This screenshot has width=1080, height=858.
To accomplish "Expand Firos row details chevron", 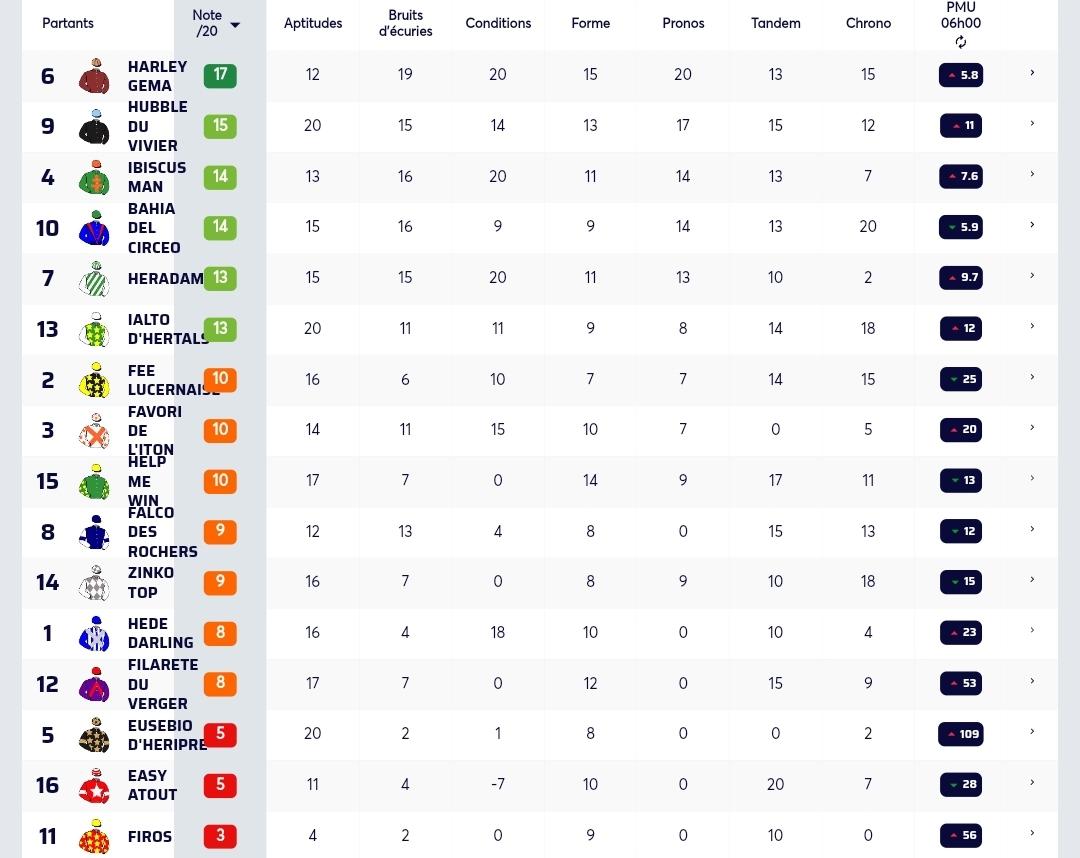I will (x=1032, y=833).
